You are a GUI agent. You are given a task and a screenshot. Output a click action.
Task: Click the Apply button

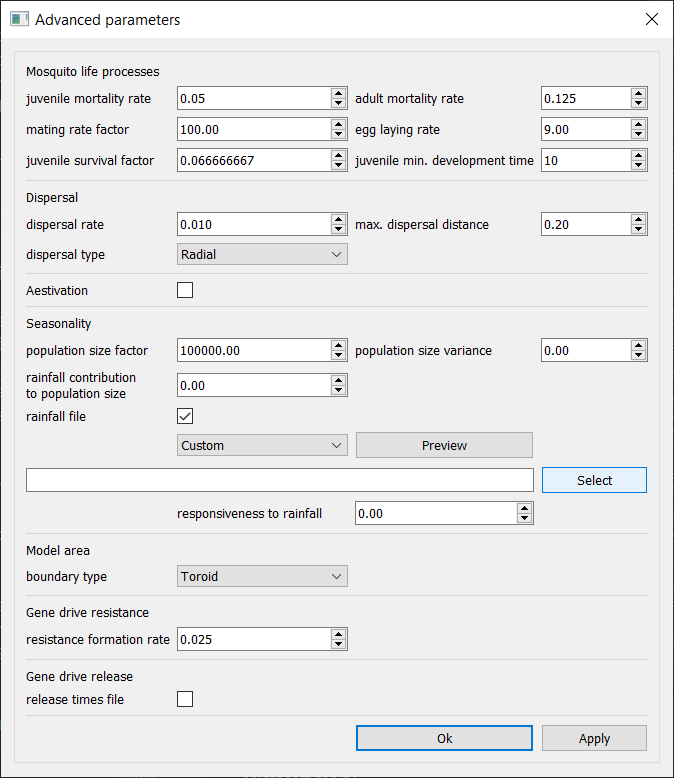(x=594, y=738)
